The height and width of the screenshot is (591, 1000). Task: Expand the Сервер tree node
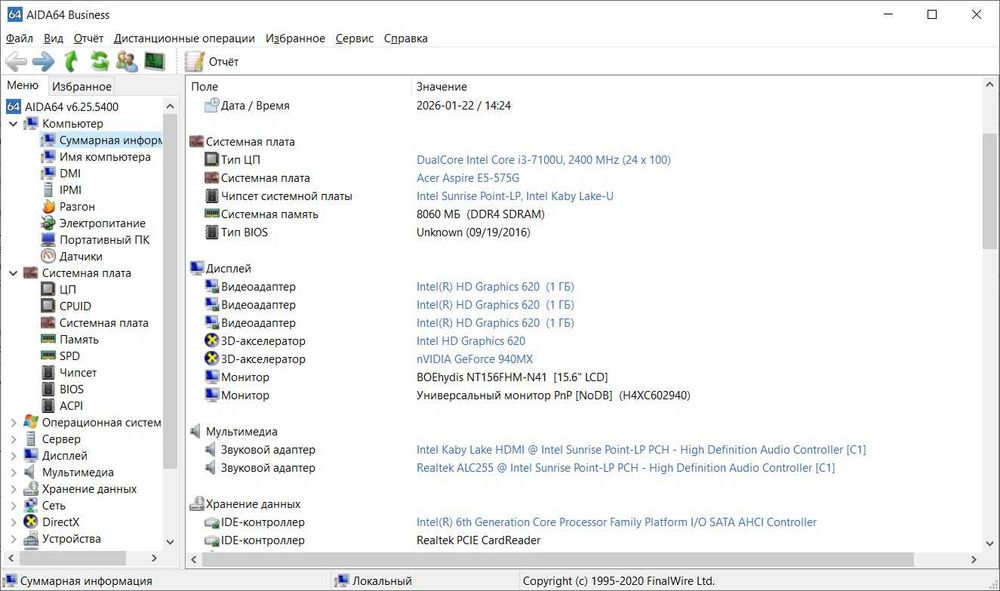13,439
